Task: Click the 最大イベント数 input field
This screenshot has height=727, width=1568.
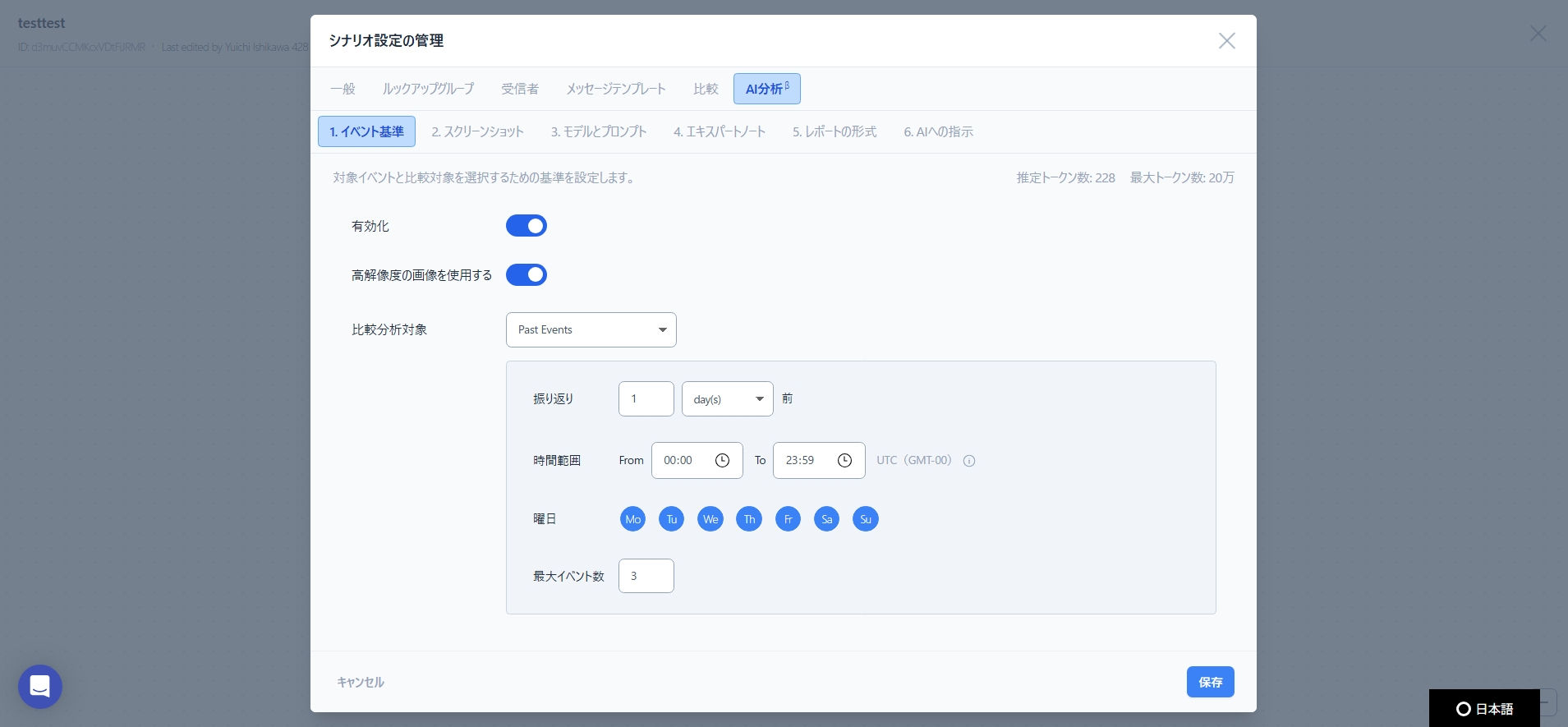Action: pyautogui.click(x=646, y=576)
